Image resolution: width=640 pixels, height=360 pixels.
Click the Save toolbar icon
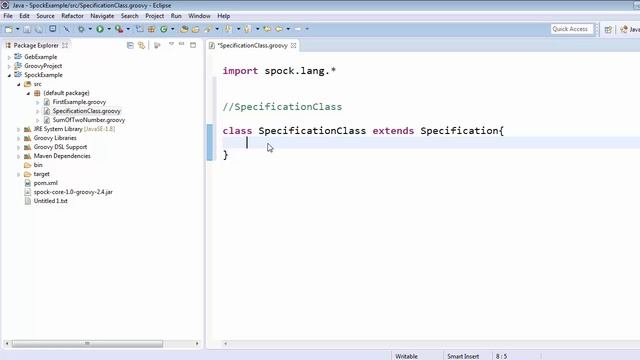[27, 29]
